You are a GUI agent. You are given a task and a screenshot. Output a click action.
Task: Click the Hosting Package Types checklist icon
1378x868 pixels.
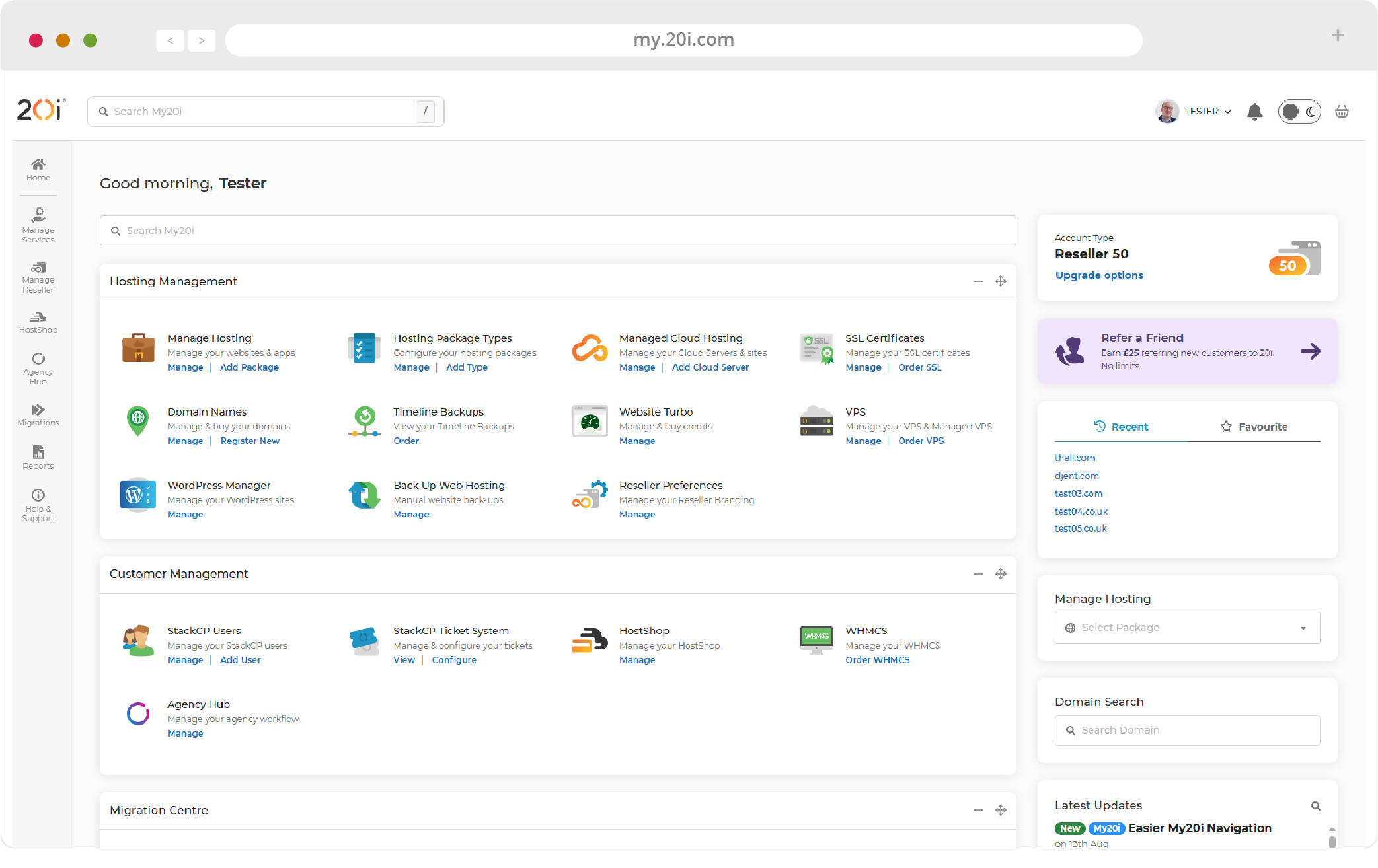tap(364, 347)
